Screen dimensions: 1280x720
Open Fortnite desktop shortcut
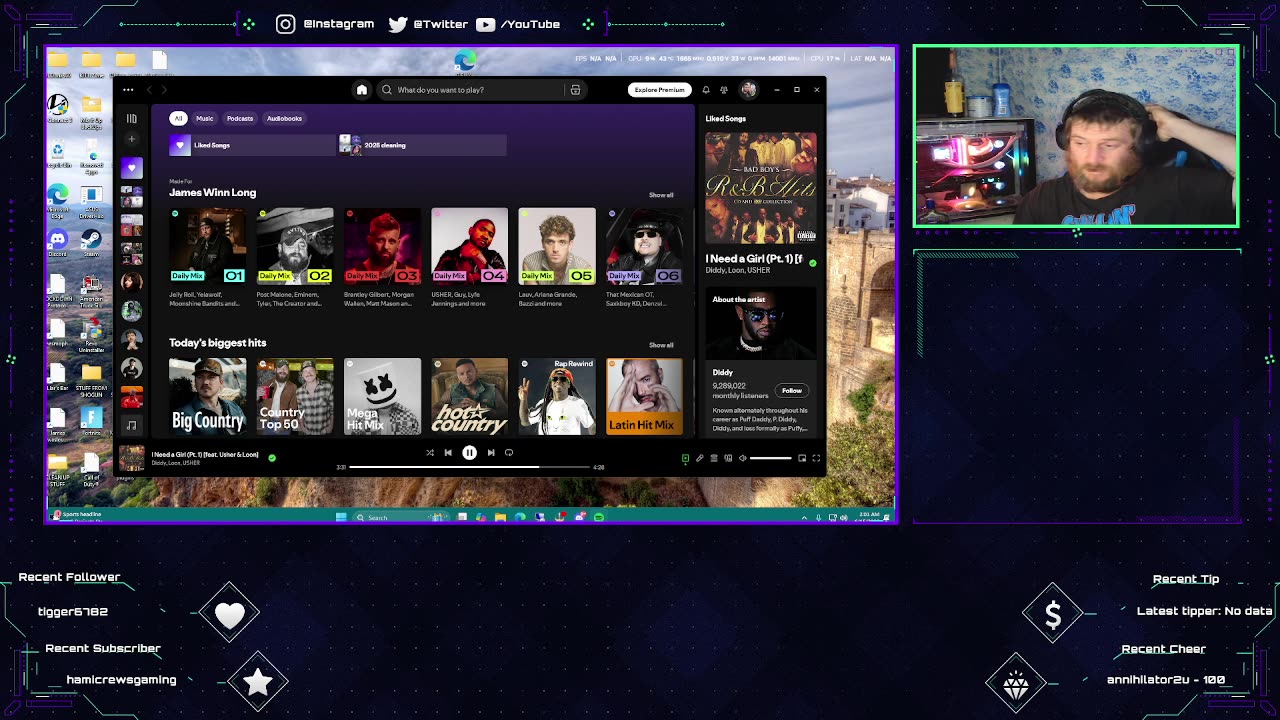point(91,421)
